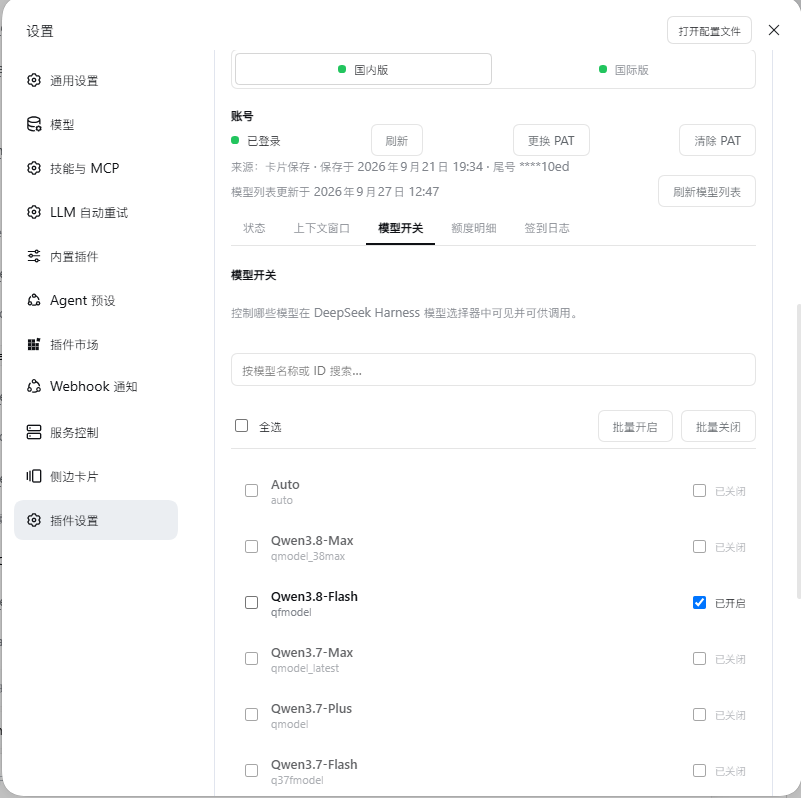
Task: Click the gear icon beside LLM 自动重试
Action: 34,212
